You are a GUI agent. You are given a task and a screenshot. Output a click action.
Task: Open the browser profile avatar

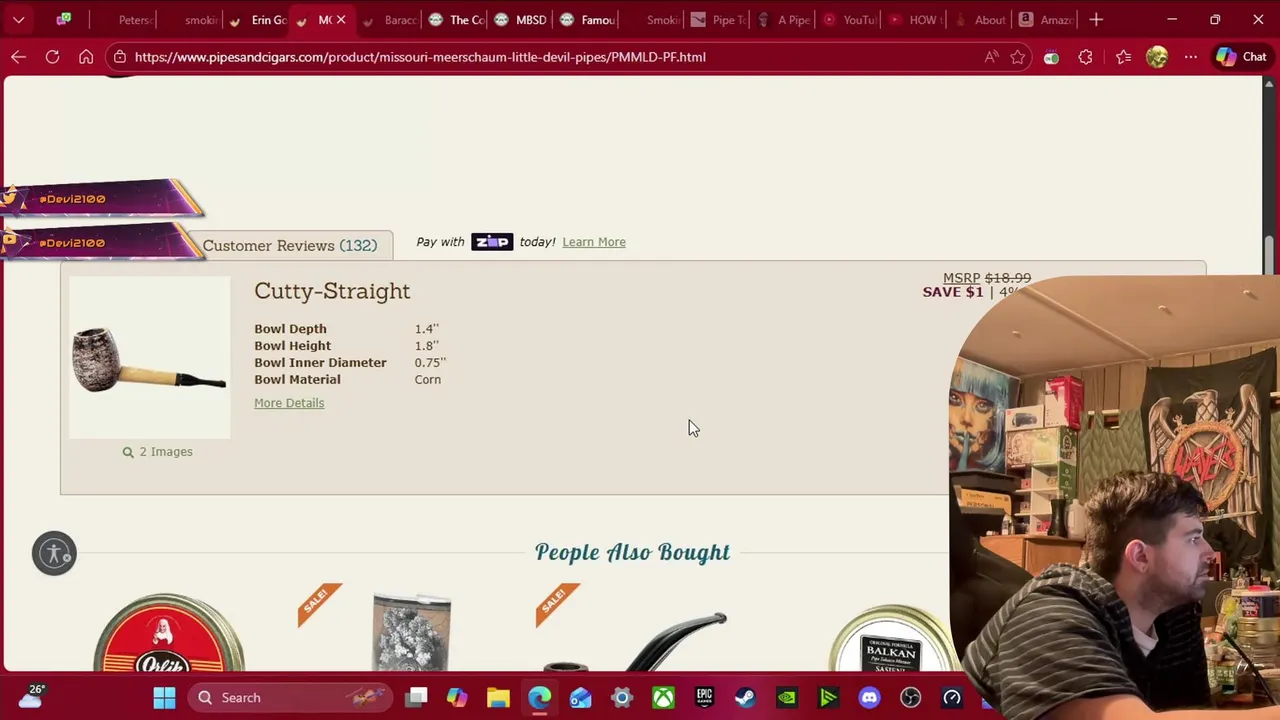coord(1157,57)
